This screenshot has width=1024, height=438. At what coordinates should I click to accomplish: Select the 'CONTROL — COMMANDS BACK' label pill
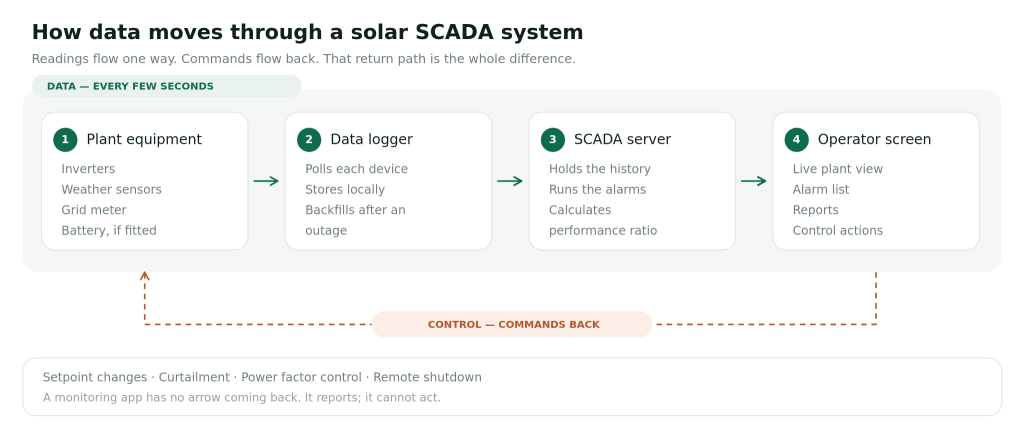point(512,324)
